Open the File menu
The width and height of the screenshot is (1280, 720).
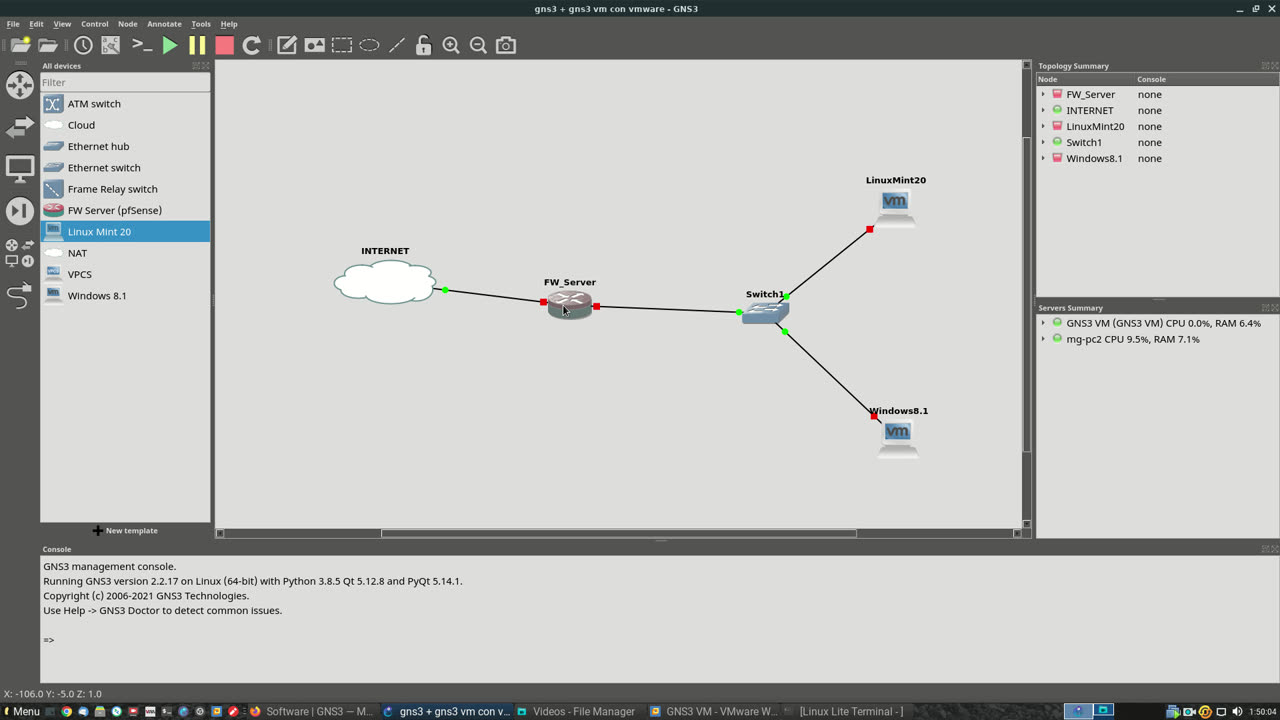[x=13, y=24]
